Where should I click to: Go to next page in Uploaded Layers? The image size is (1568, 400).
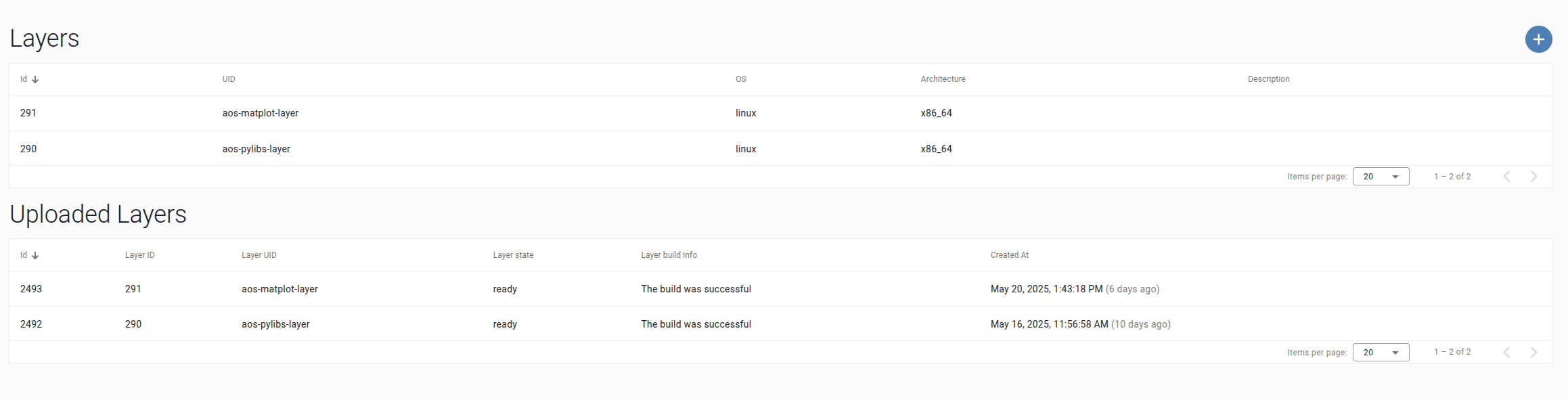point(1533,353)
